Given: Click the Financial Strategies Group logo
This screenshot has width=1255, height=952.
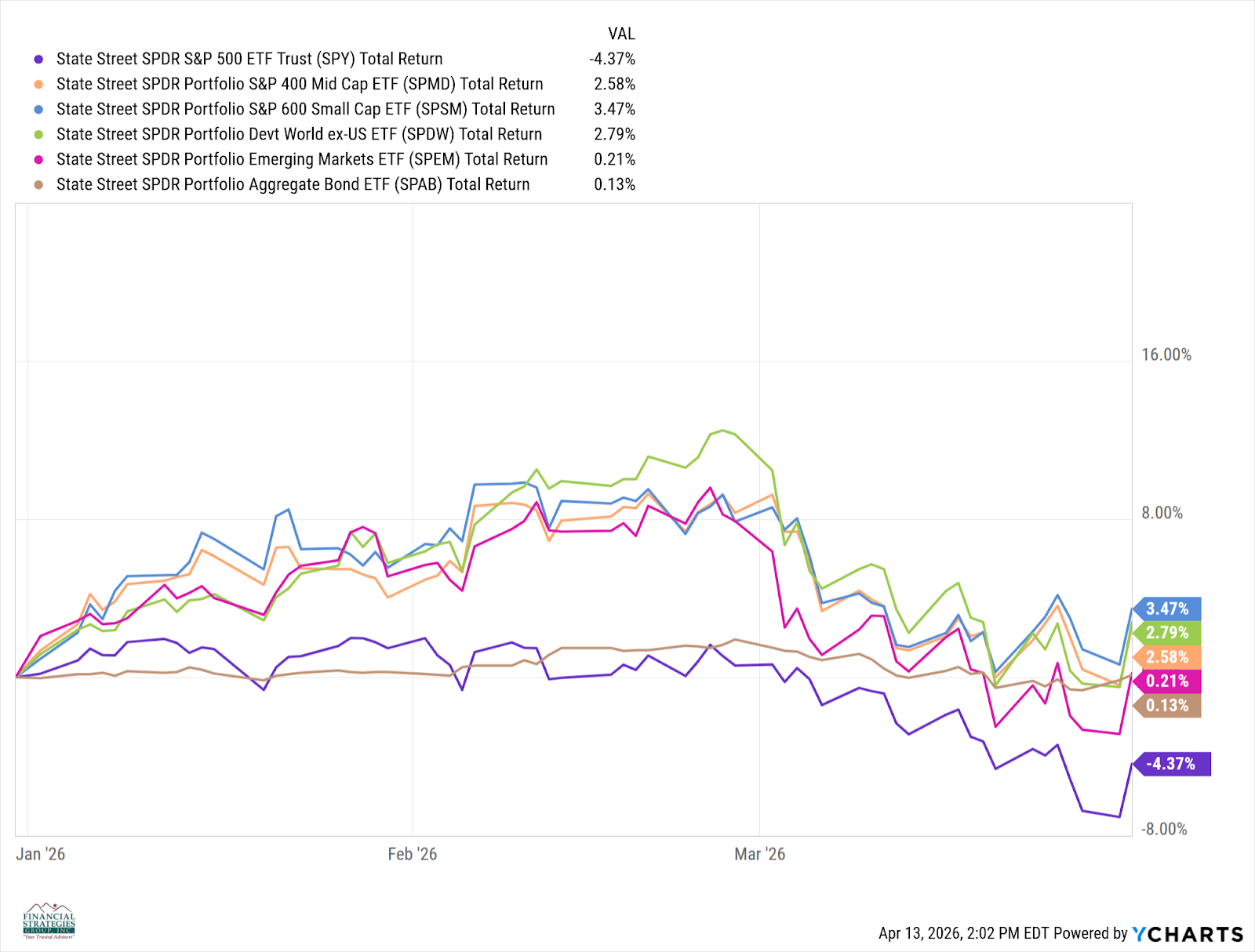Looking at the screenshot, I should [x=49, y=921].
